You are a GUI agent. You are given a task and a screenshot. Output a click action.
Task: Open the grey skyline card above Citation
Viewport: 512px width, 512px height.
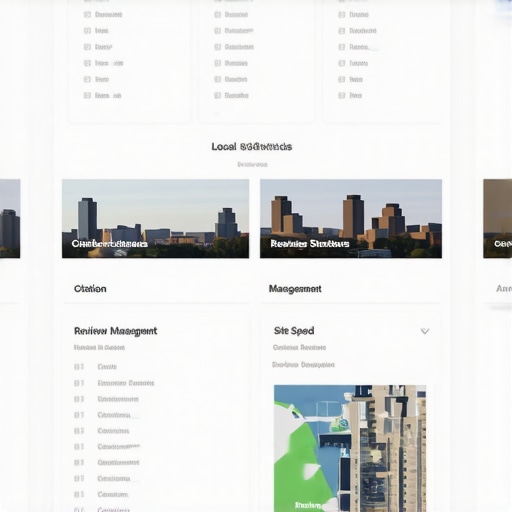click(155, 219)
